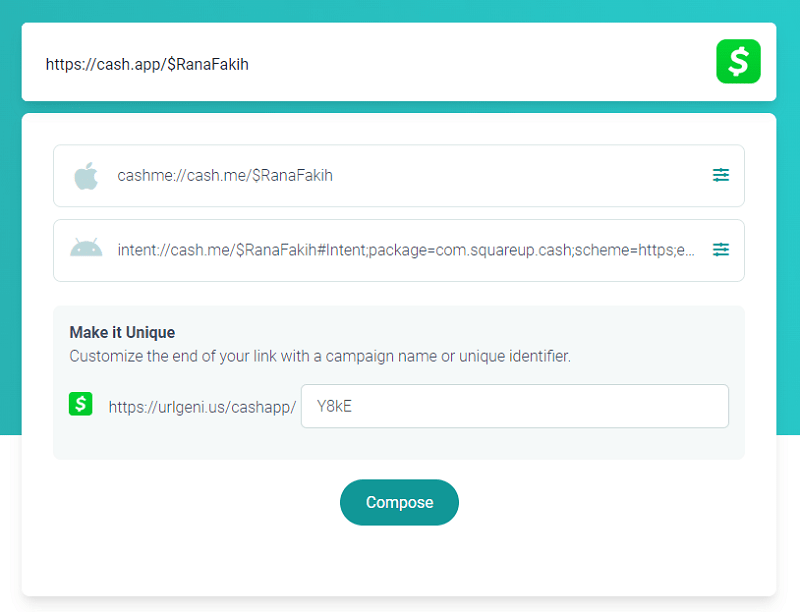Click the Compose button
Screen dimensions: 800x612
[399, 502]
